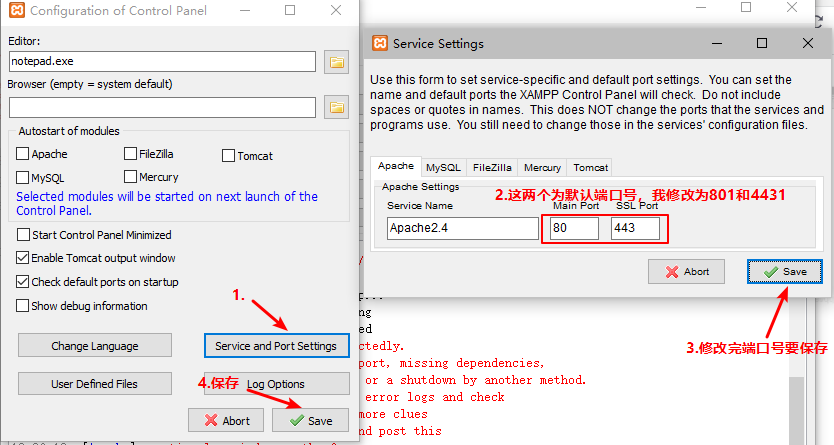Click XAMPP icon in Service Settings title
This screenshot has width=834, height=445.
coord(380,43)
